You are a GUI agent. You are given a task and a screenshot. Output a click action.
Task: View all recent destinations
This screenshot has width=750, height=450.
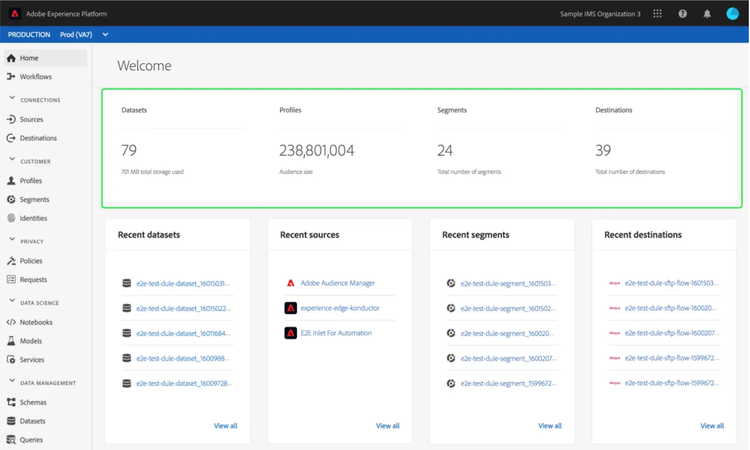(712, 426)
